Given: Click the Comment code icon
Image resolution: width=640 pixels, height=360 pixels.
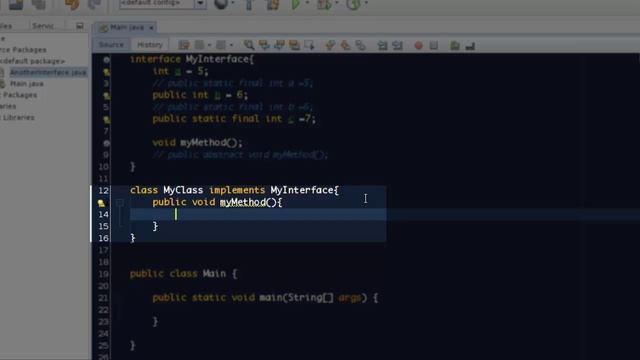Looking at the screenshot, I should pos(455,45).
